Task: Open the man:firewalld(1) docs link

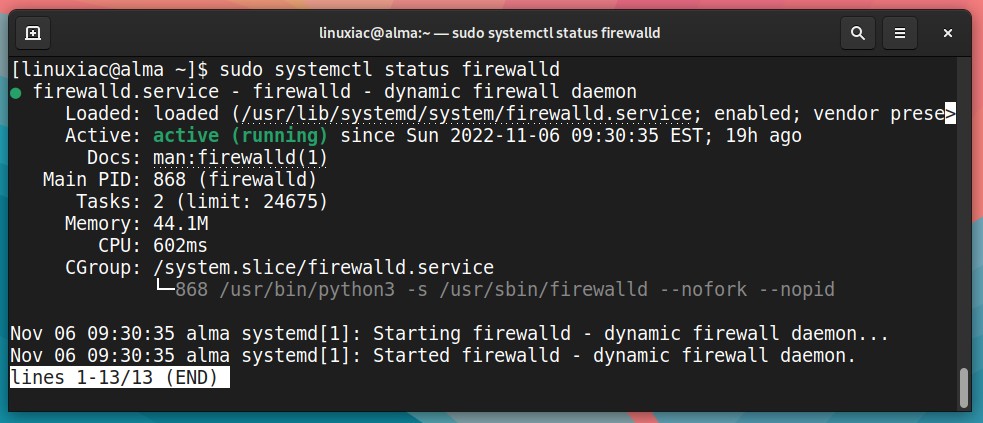Action: (x=240, y=157)
